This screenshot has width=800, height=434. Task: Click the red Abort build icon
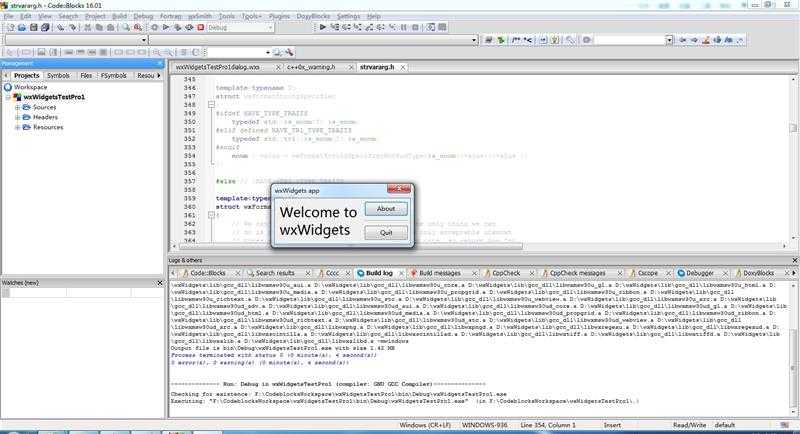tap(201, 28)
